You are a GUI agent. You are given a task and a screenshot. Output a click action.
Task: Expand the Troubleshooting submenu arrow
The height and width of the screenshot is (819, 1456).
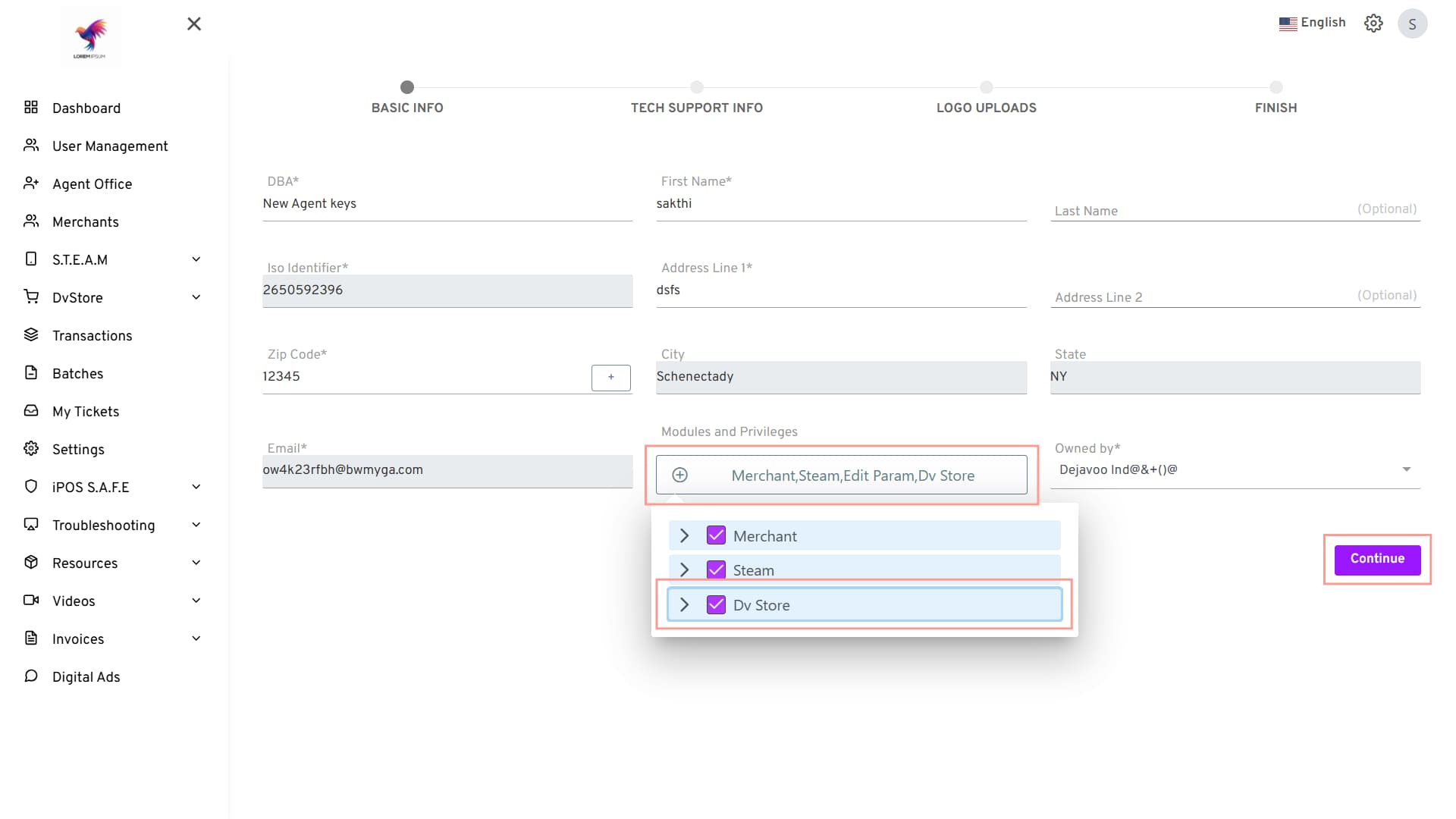pyautogui.click(x=196, y=525)
